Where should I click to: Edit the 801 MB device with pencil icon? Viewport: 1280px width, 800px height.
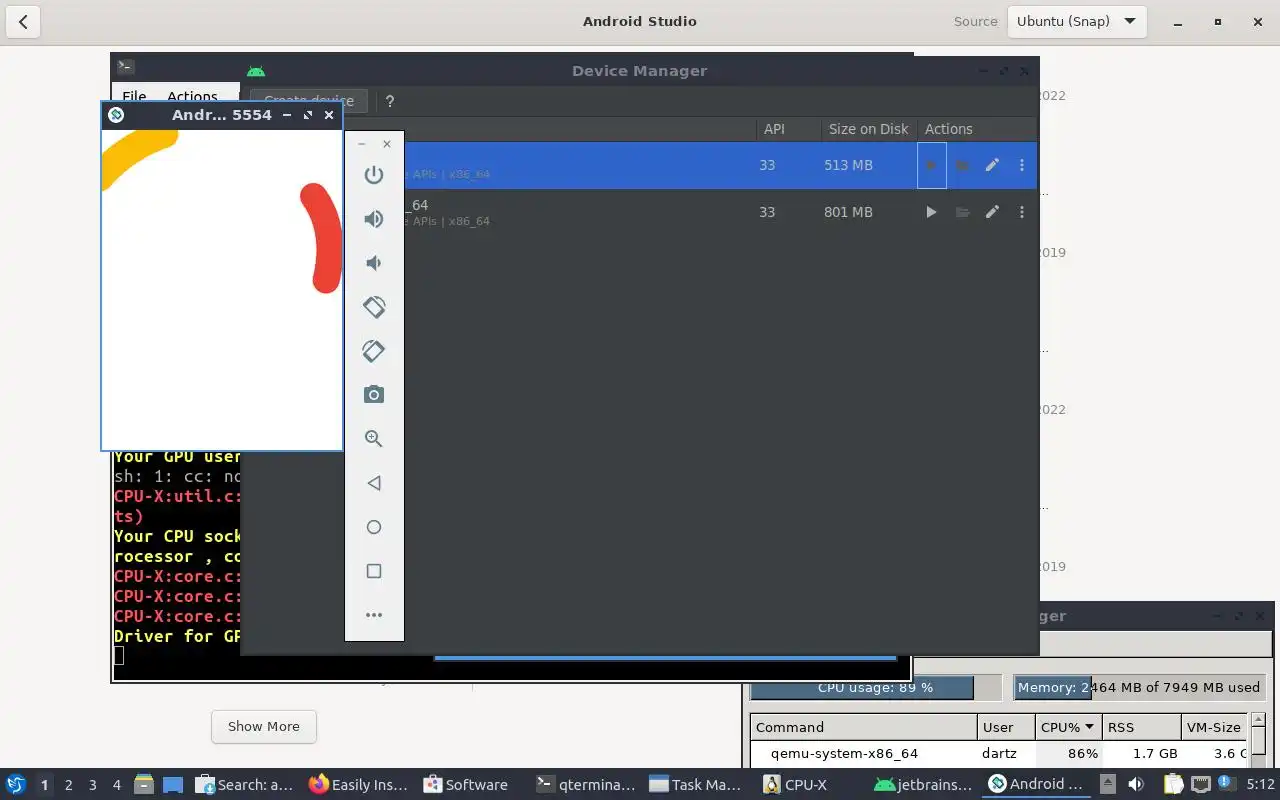click(x=992, y=212)
